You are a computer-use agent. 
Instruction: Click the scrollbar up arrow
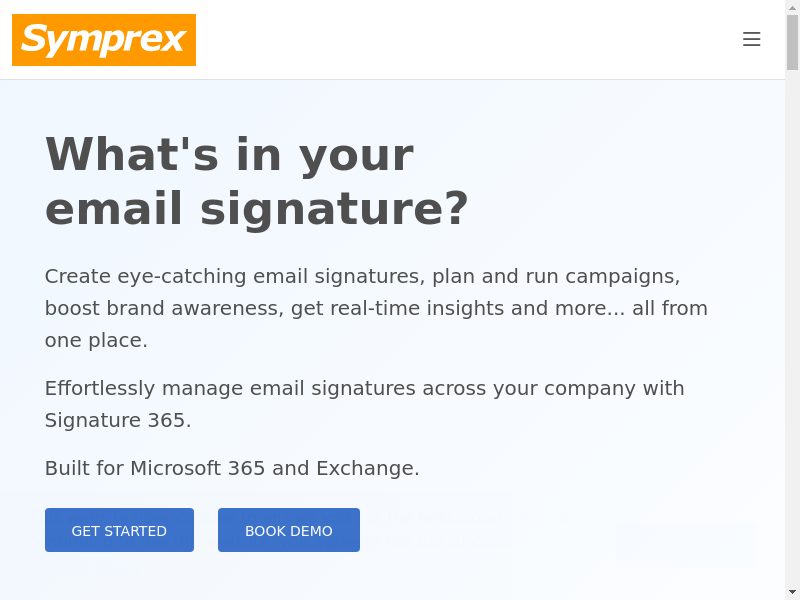click(792, 7)
